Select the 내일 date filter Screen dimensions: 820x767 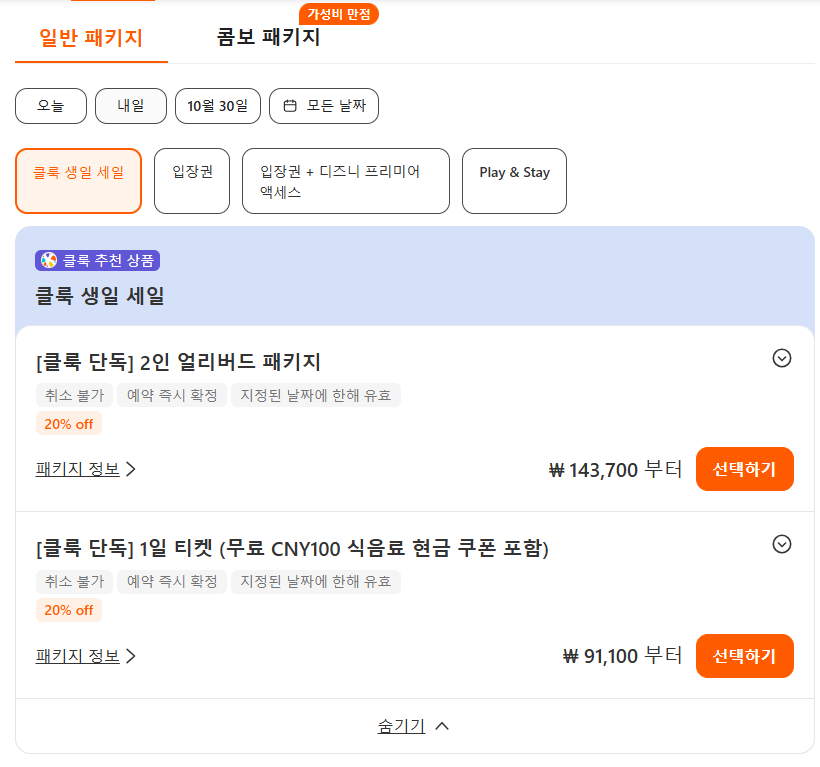[131, 106]
